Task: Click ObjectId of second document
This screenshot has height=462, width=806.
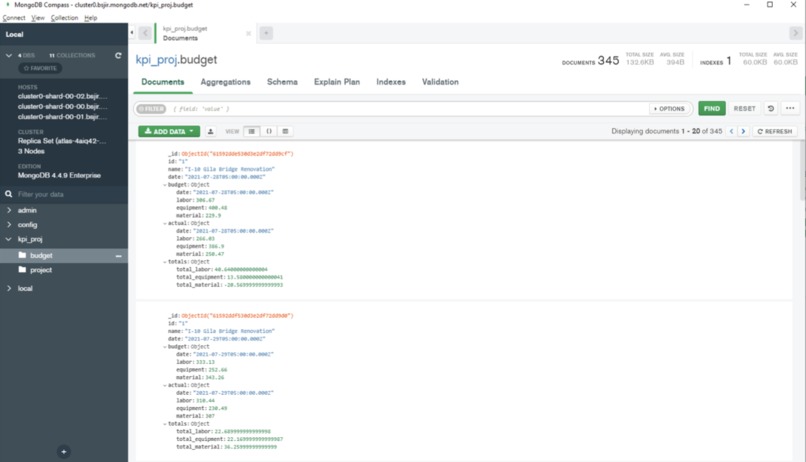Action: 237,316
